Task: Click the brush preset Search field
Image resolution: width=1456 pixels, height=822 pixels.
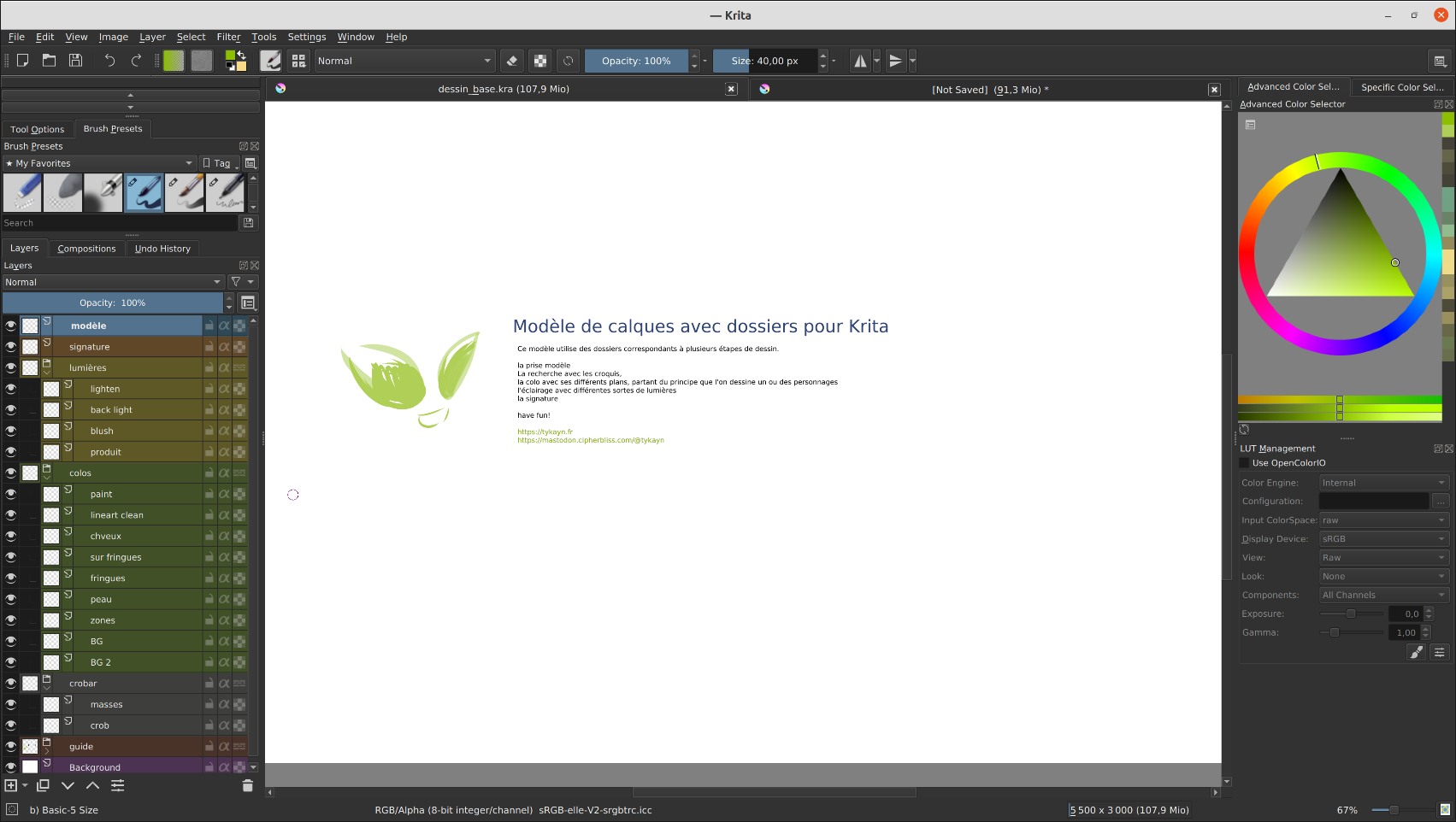Action: (119, 223)
